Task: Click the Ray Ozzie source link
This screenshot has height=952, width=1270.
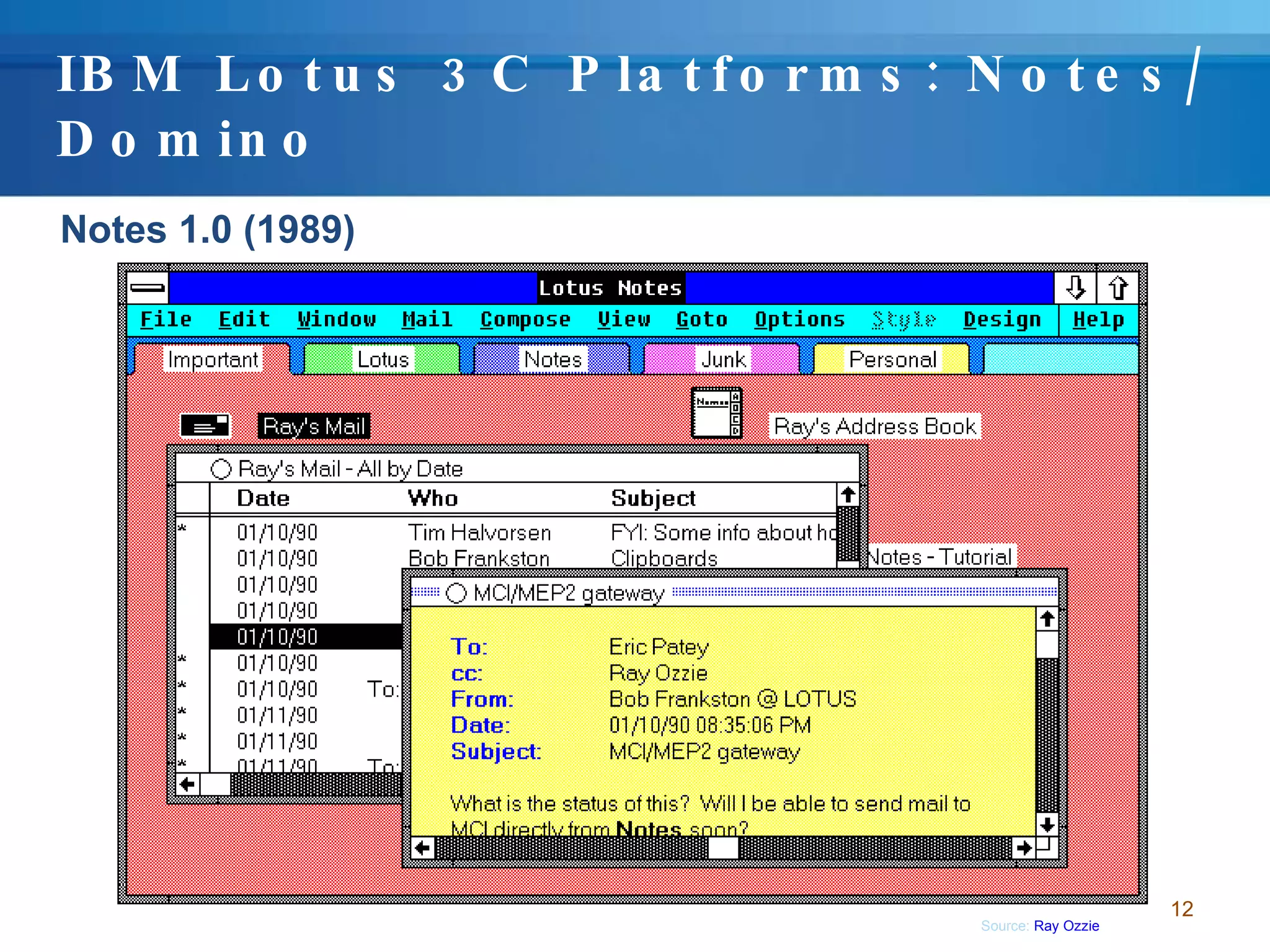Action: coord(1066,926)
